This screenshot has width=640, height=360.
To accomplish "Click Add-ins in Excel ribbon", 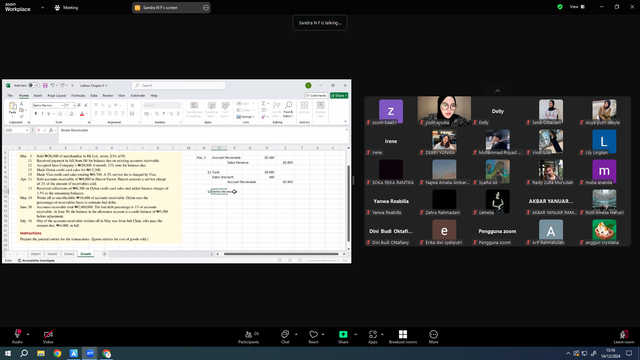I will [304, 108].
